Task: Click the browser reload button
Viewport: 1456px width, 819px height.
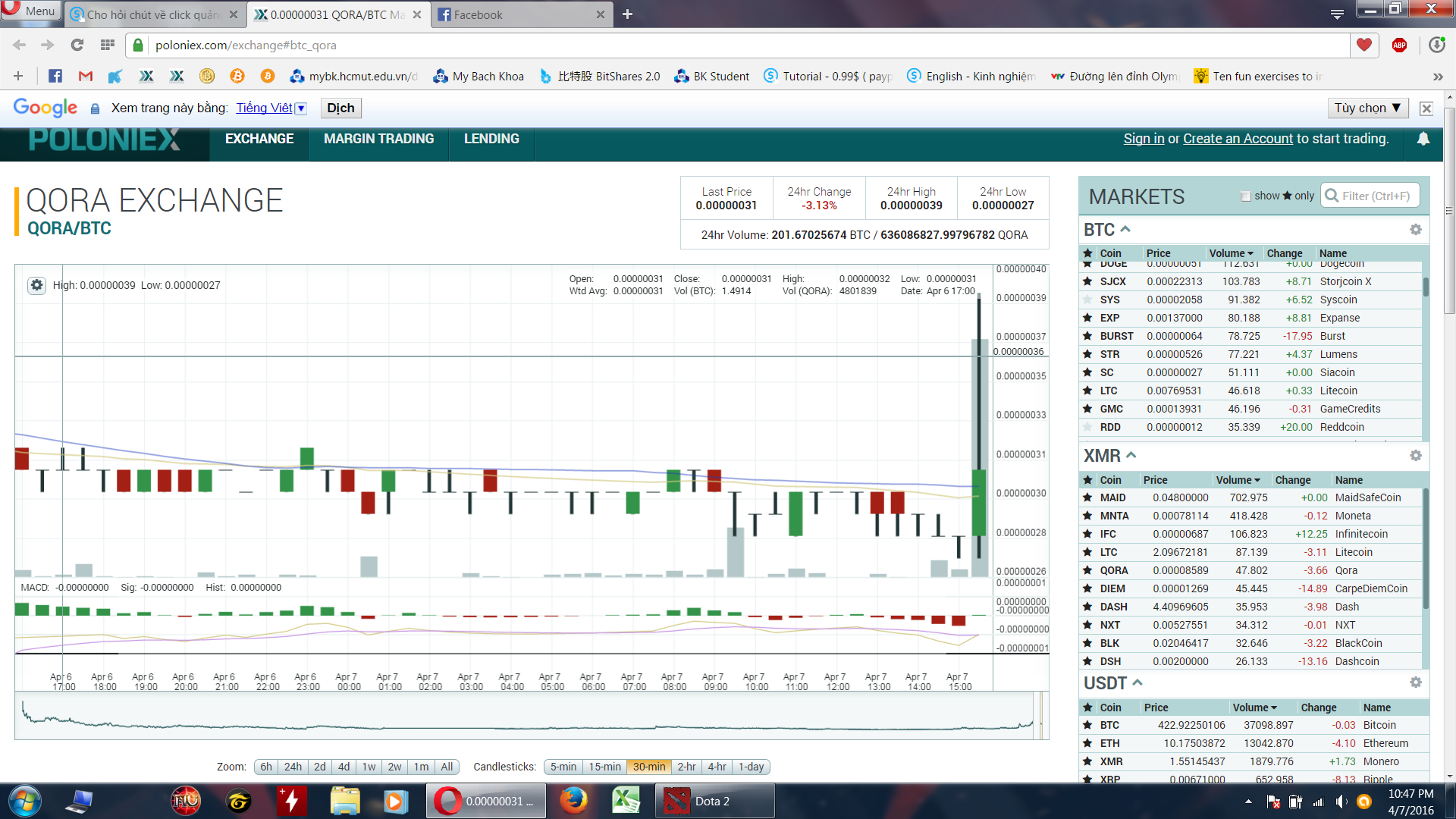Action: click(77, 45)
